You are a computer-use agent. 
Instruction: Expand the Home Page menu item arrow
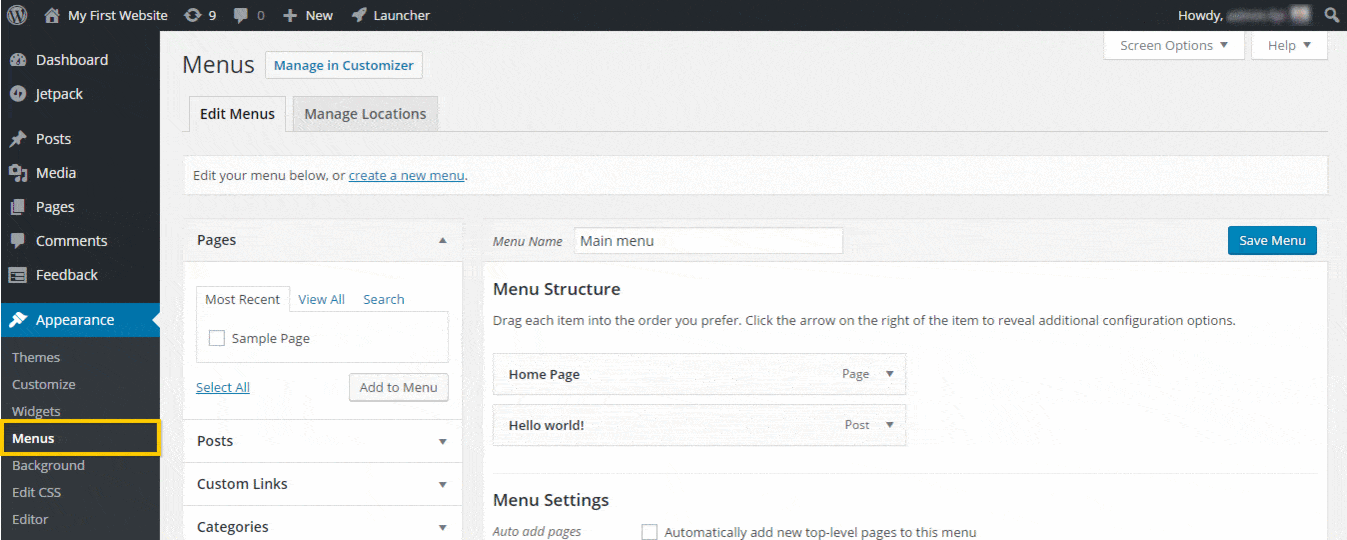coord(889,374)
